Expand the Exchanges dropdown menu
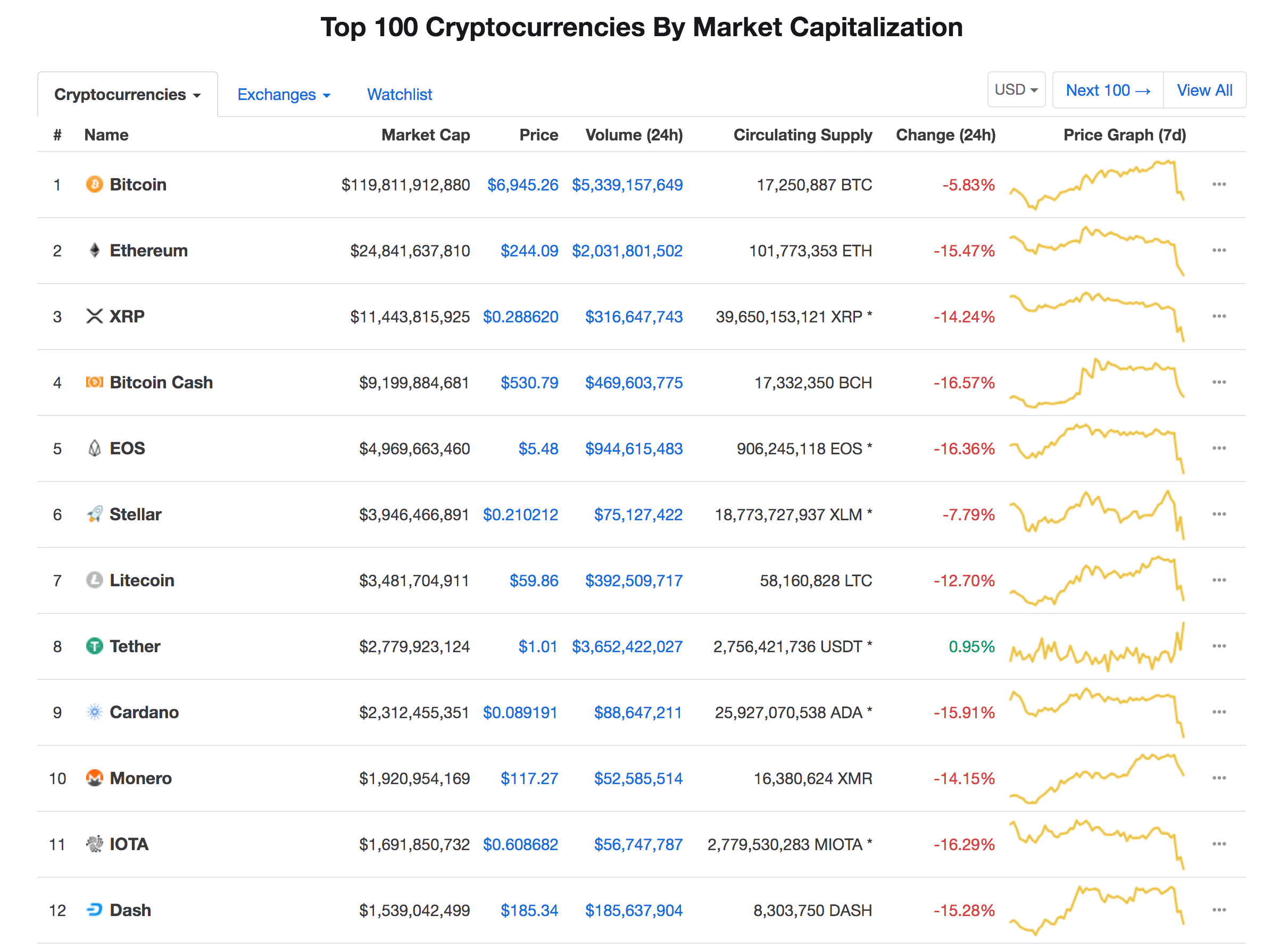The image size is (1288, 948). 284,95
